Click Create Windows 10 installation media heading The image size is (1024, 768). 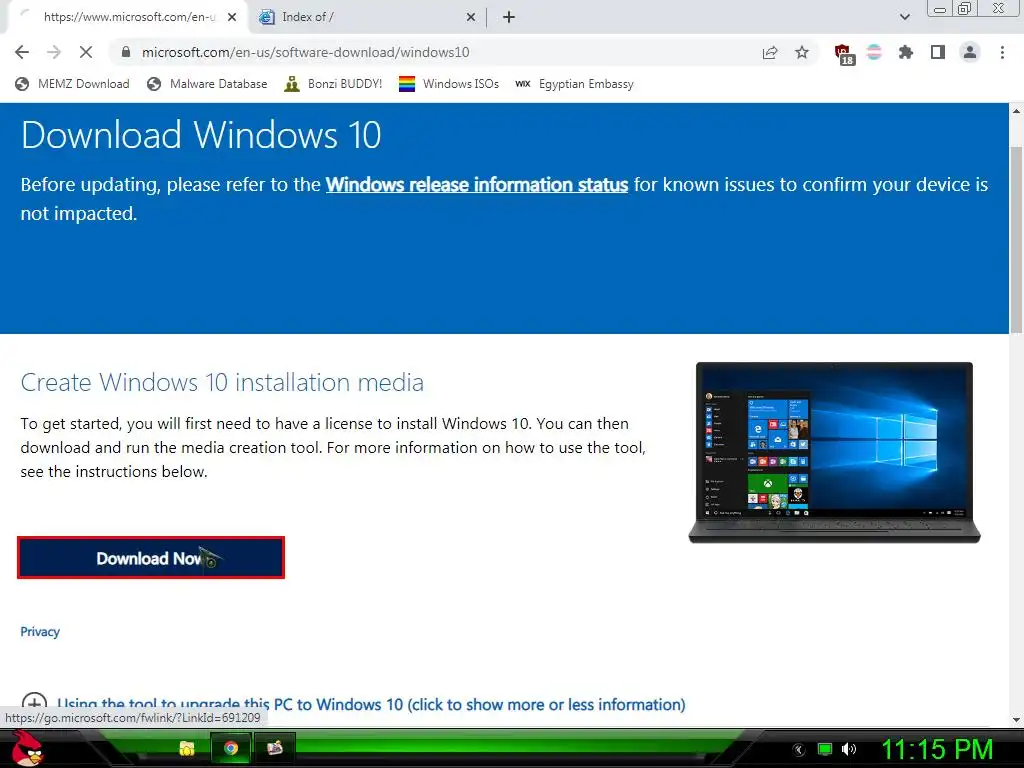[x=222, y=383]
